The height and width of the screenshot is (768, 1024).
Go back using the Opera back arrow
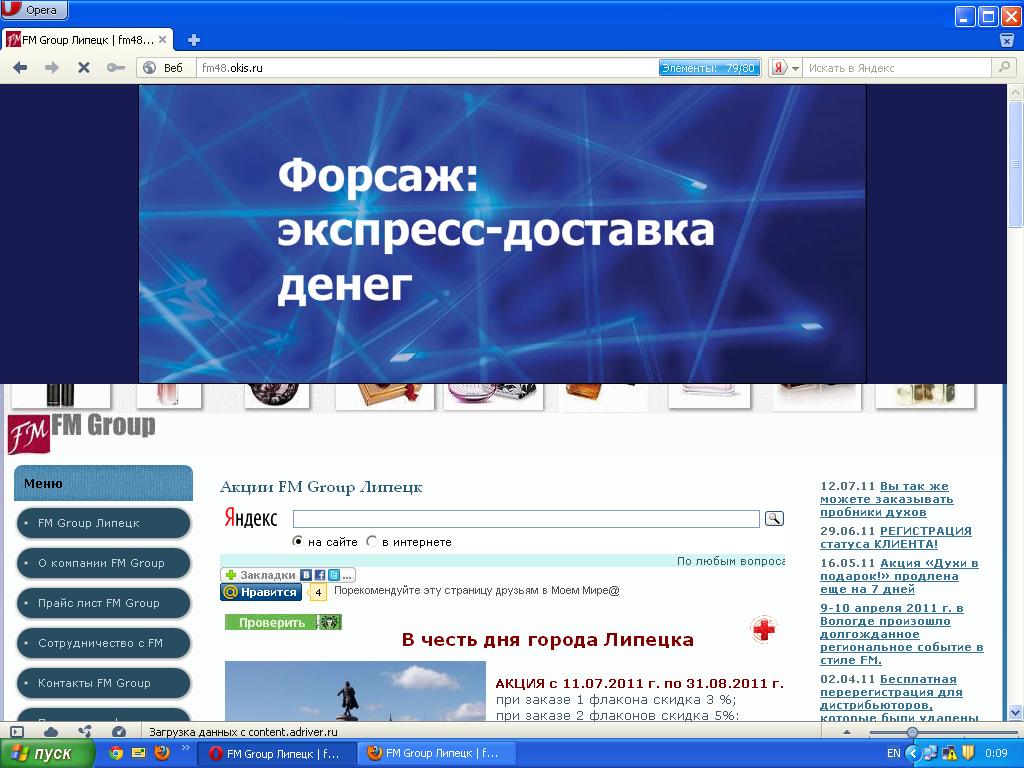tap(20, 67)
